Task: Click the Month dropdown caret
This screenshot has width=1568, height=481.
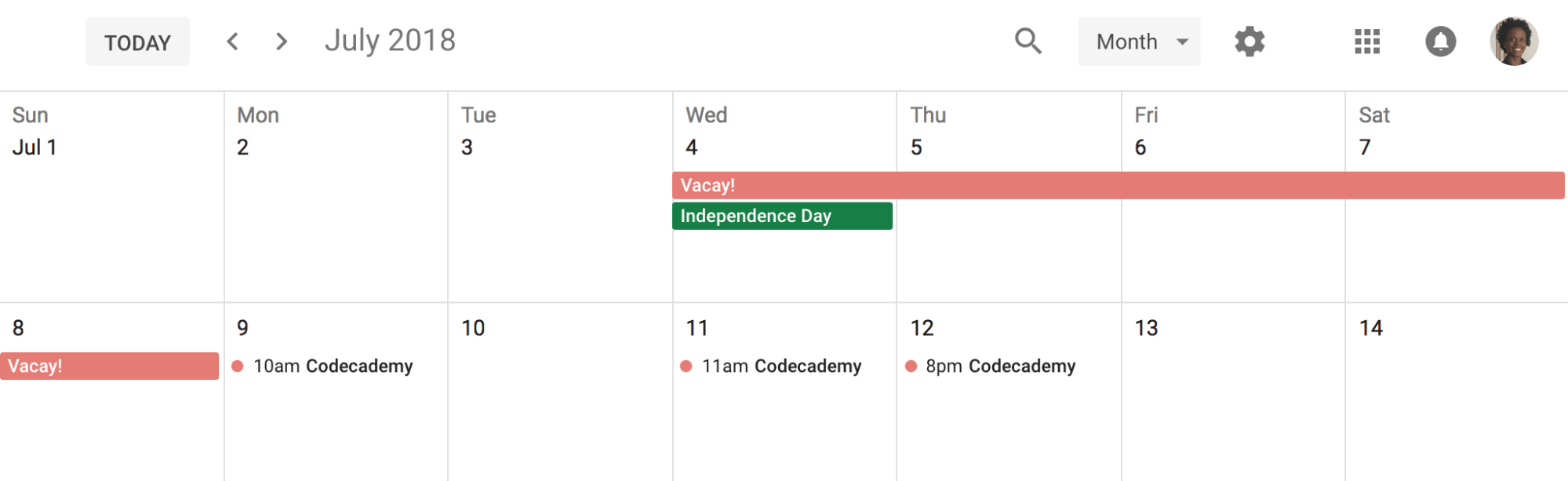Action: [1183, 43]
